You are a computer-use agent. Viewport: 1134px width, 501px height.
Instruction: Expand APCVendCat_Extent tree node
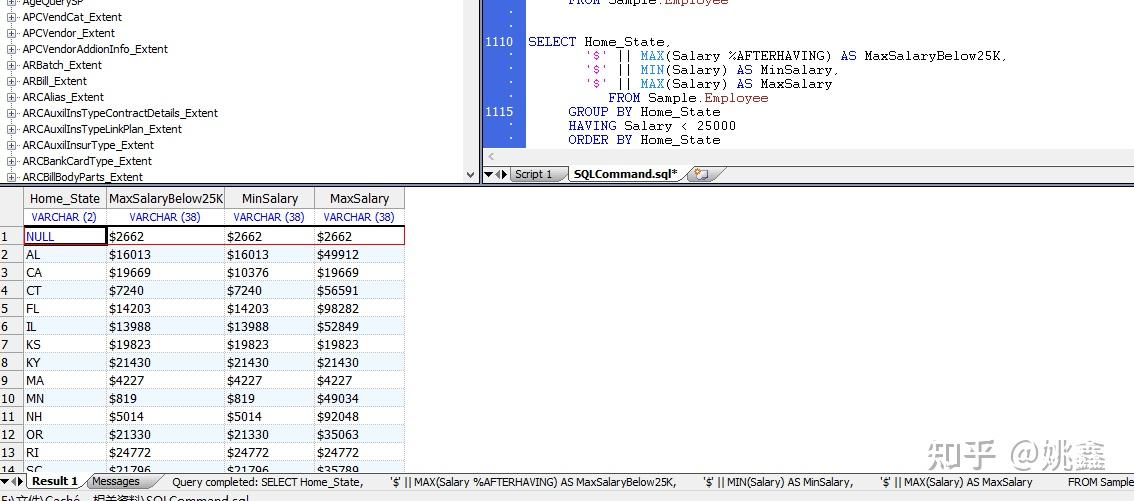pyautogui.click(x=12, y=17)
